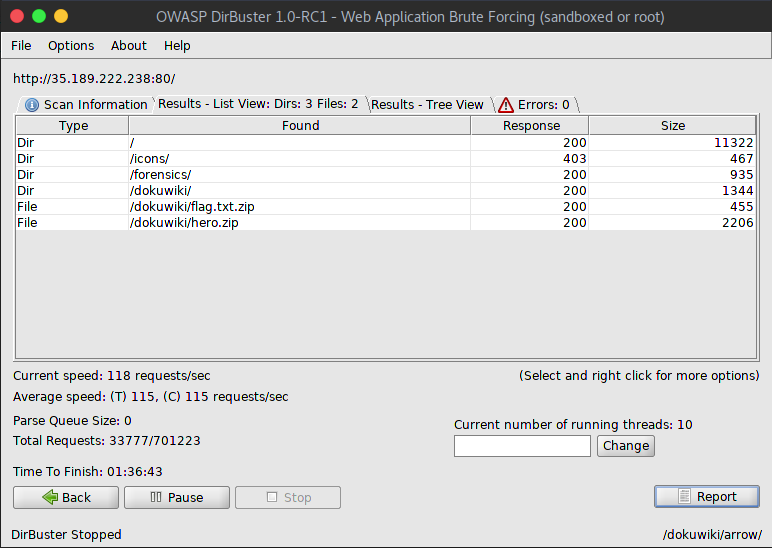Sort results by the Found column header
Screen dimensions: 772x548
300,126
